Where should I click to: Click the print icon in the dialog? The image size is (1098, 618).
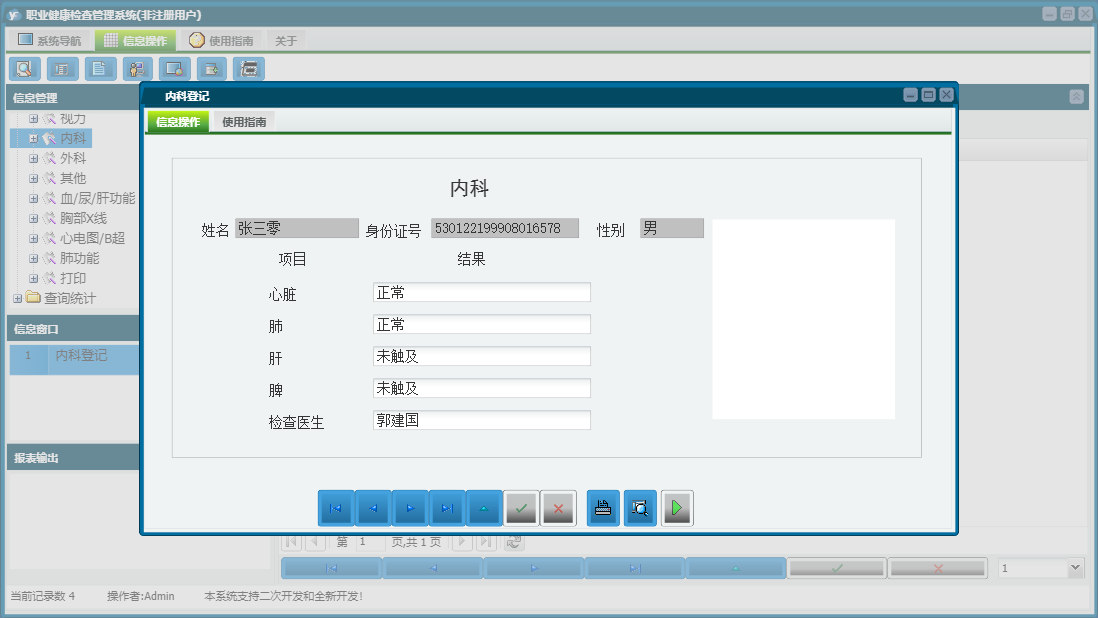point(602,508)
